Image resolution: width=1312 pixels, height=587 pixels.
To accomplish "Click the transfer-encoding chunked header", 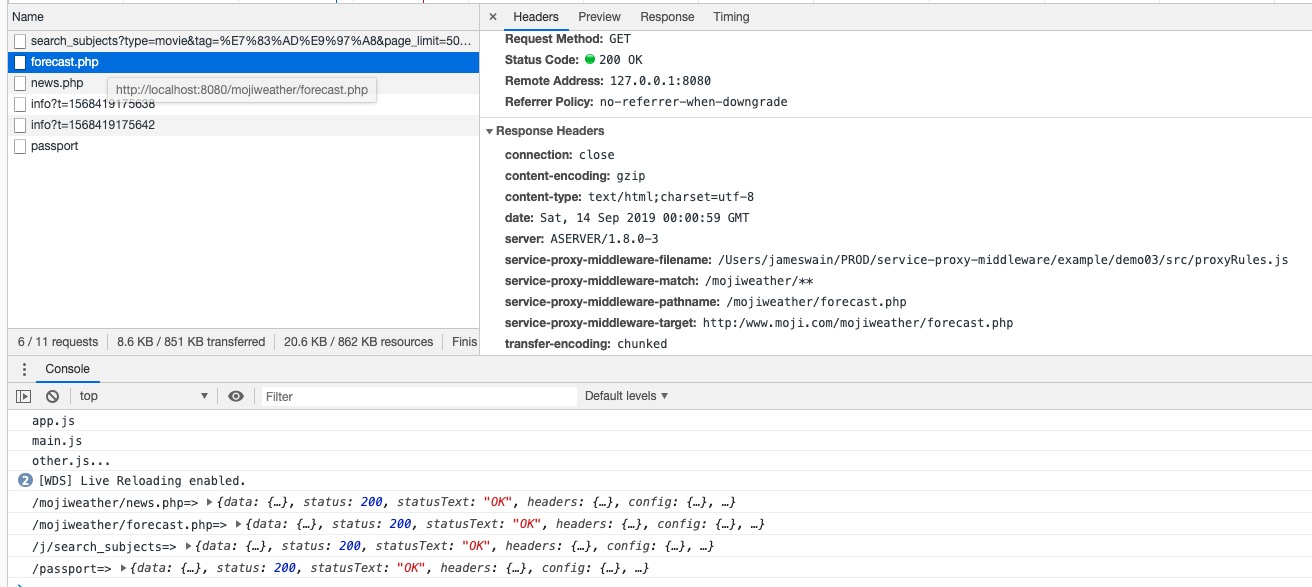I will click(x=586, y=344).
